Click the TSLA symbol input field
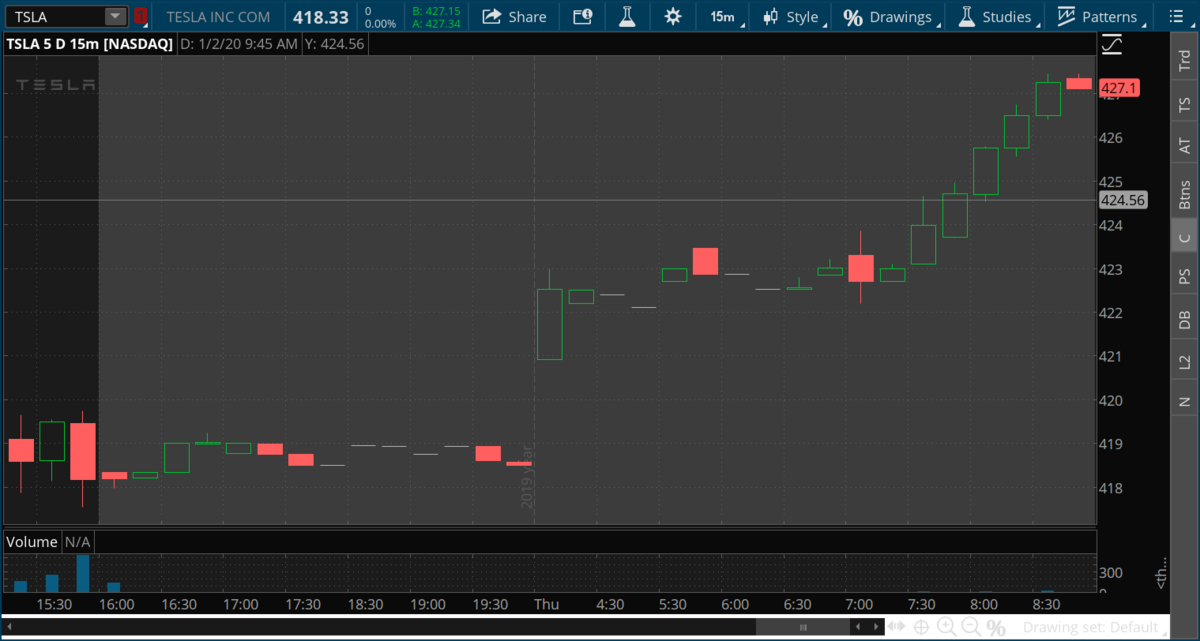This screenshot has width=1200, height=641. click(56, 16)
